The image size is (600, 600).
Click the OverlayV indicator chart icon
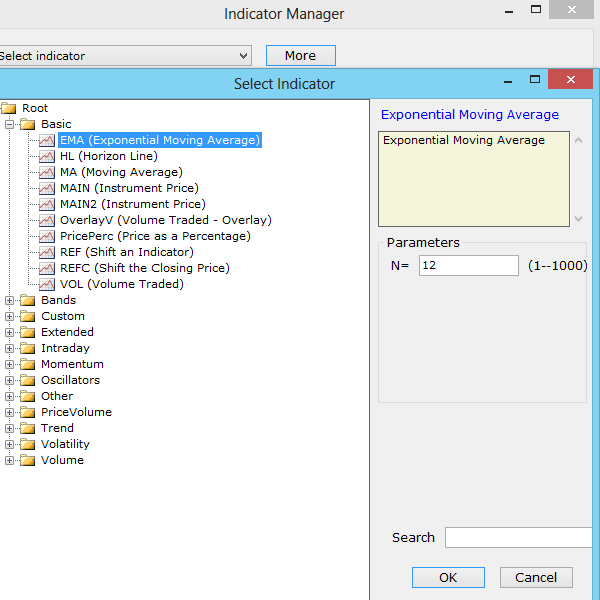pyautogui.click(x=47, y=221)
